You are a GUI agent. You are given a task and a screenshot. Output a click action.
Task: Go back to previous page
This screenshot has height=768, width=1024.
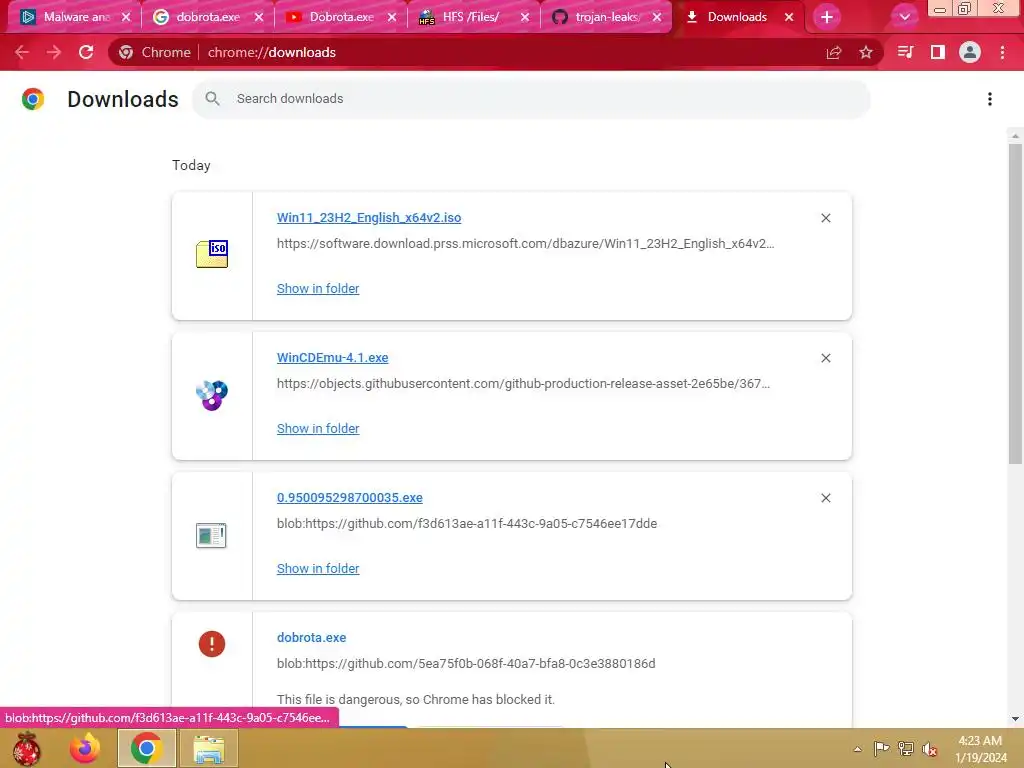pyautogui.click(x=22, y=52)
